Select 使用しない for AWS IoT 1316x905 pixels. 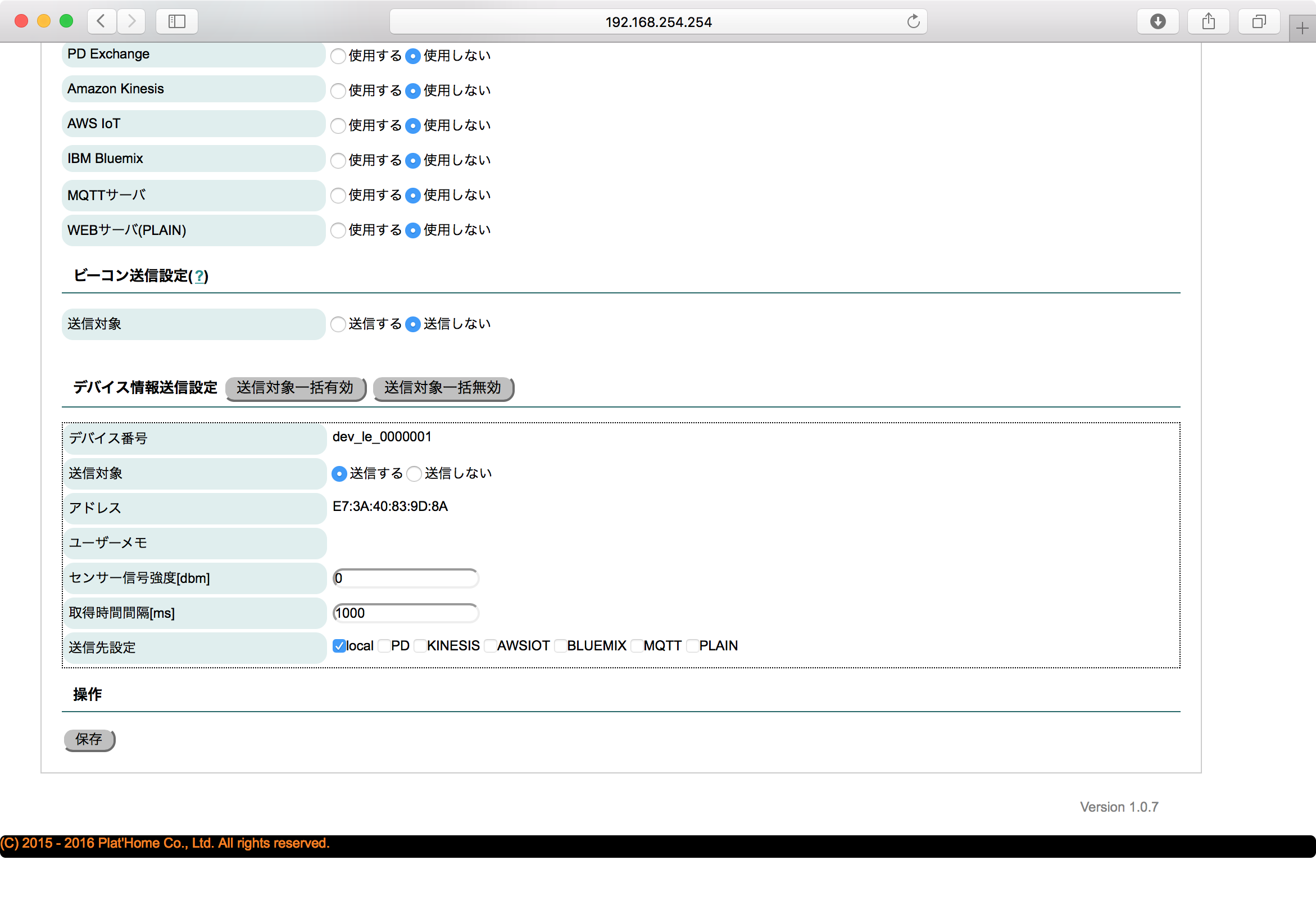point(413,126)
